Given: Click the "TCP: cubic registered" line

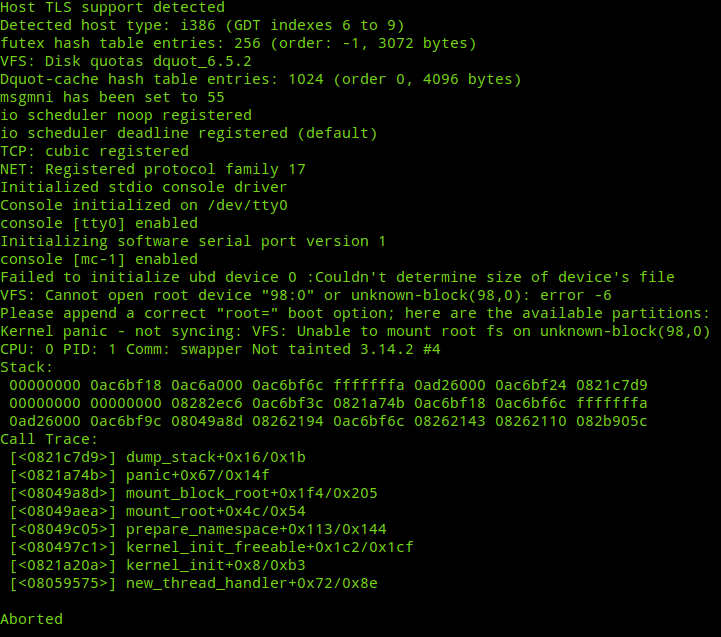Looking at the screenshot, I should tap(94, 151).
